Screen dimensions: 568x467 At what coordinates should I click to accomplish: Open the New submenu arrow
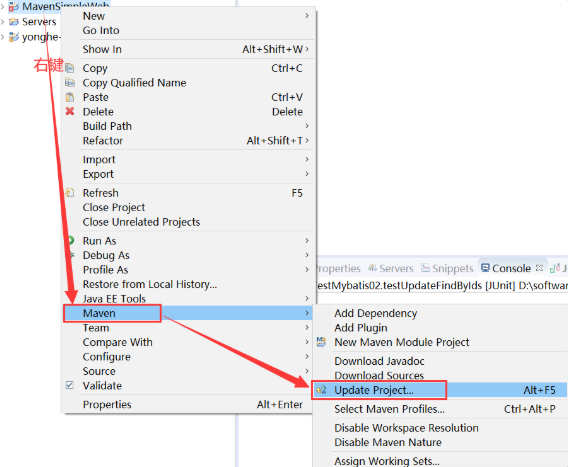pos(307,16)
